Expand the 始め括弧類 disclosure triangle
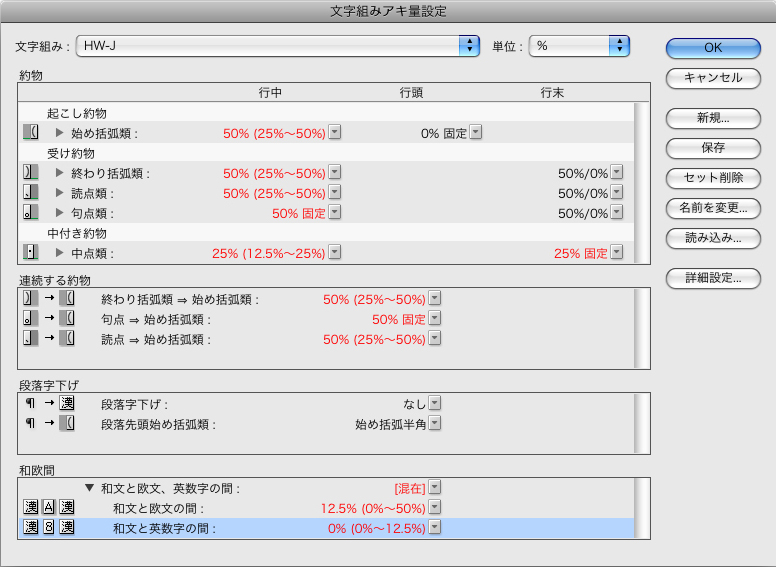The width and height of the screenshot is (776, 567). click(59, 133)
